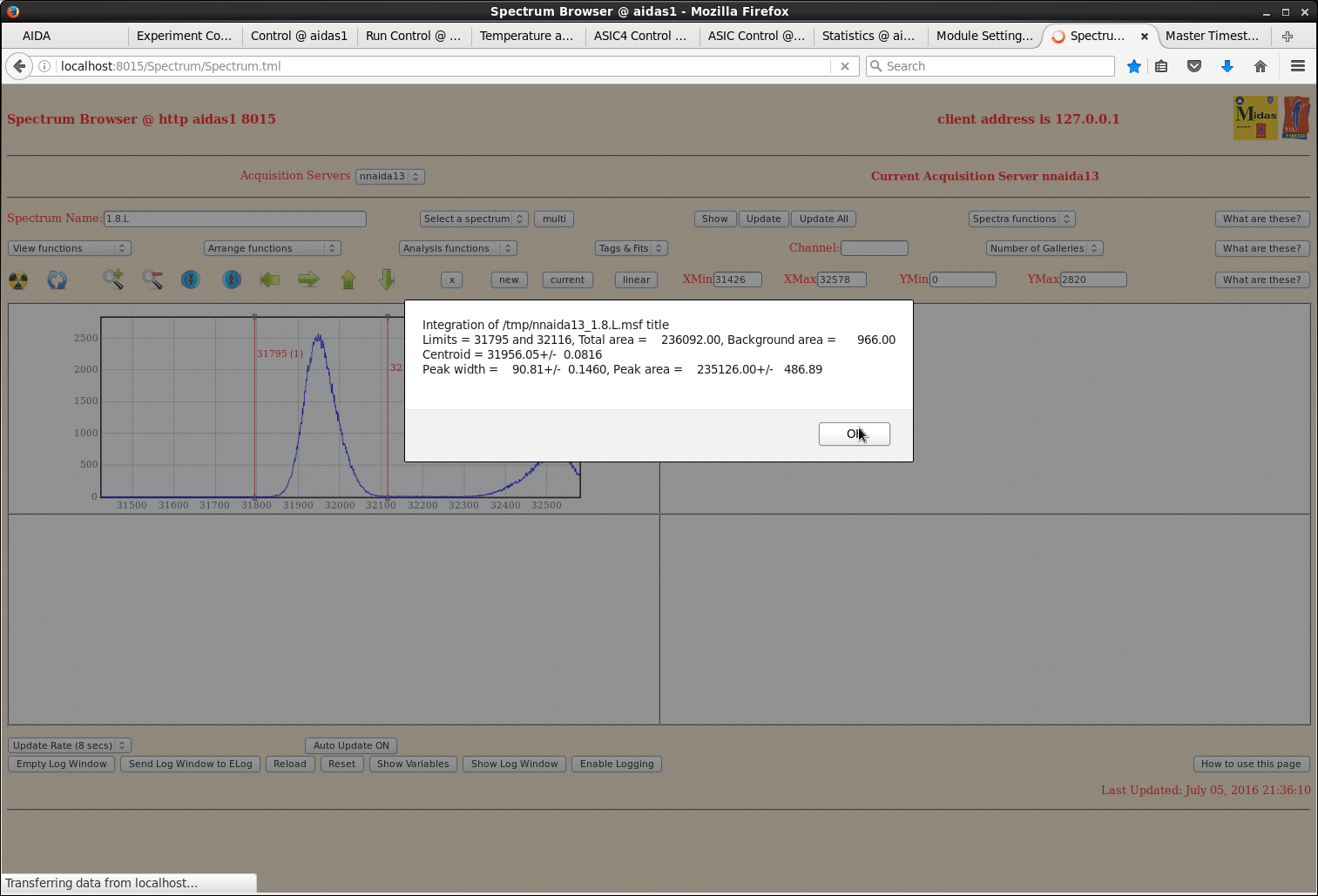Click the blue double-up arrow icon

pyautogui.click(x=232, y=280)
